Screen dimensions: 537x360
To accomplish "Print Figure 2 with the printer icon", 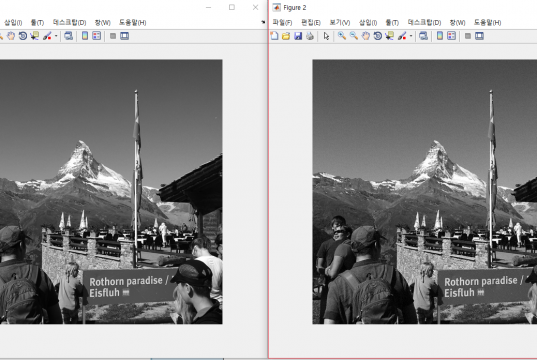I will (310, 36).
